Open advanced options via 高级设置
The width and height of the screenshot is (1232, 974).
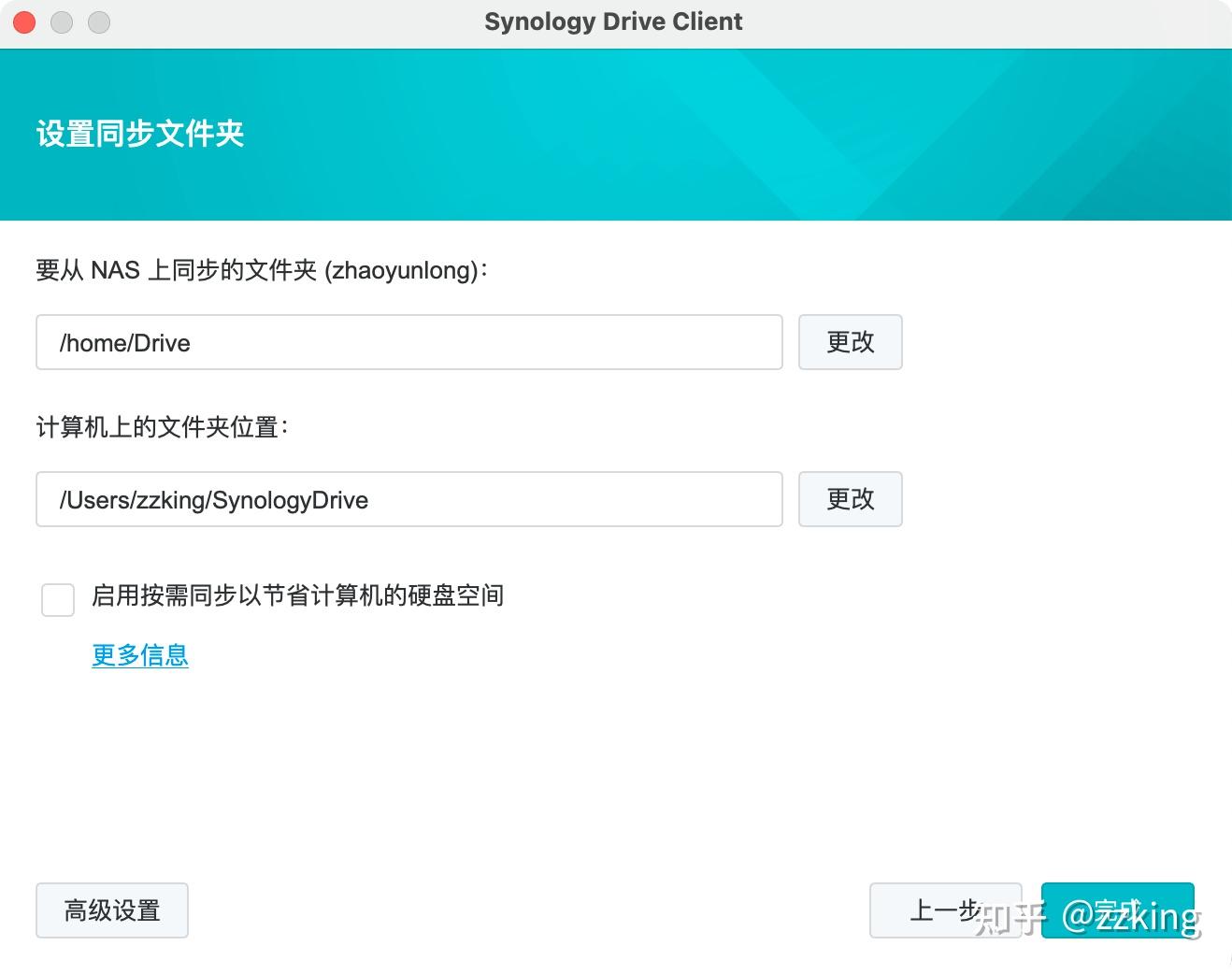[x=111, y=910]
